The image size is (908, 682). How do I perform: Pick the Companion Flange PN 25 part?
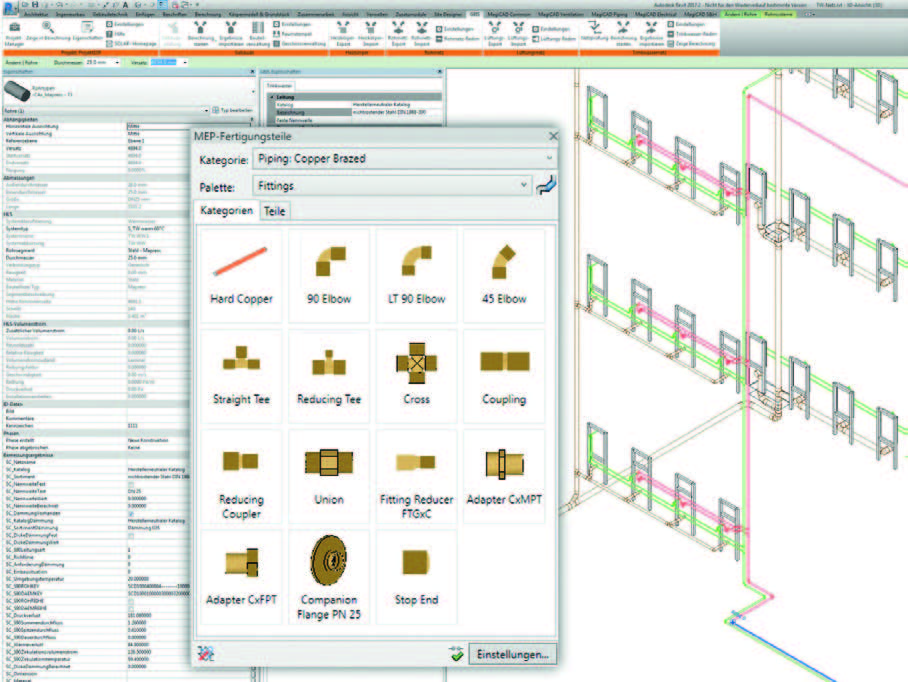(x=329, y=577)
